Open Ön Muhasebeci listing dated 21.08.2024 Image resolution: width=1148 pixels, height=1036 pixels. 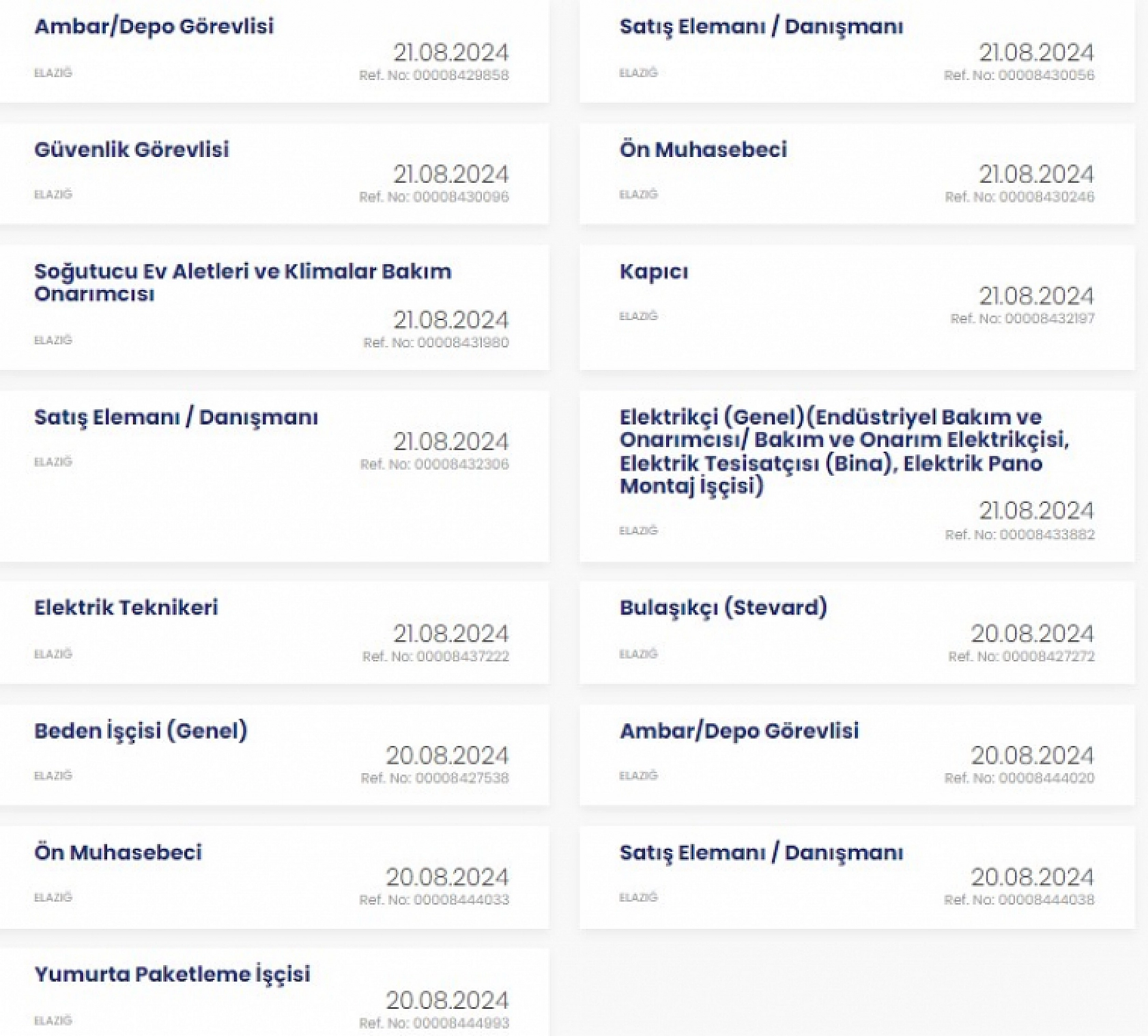(x=703, y=149)
